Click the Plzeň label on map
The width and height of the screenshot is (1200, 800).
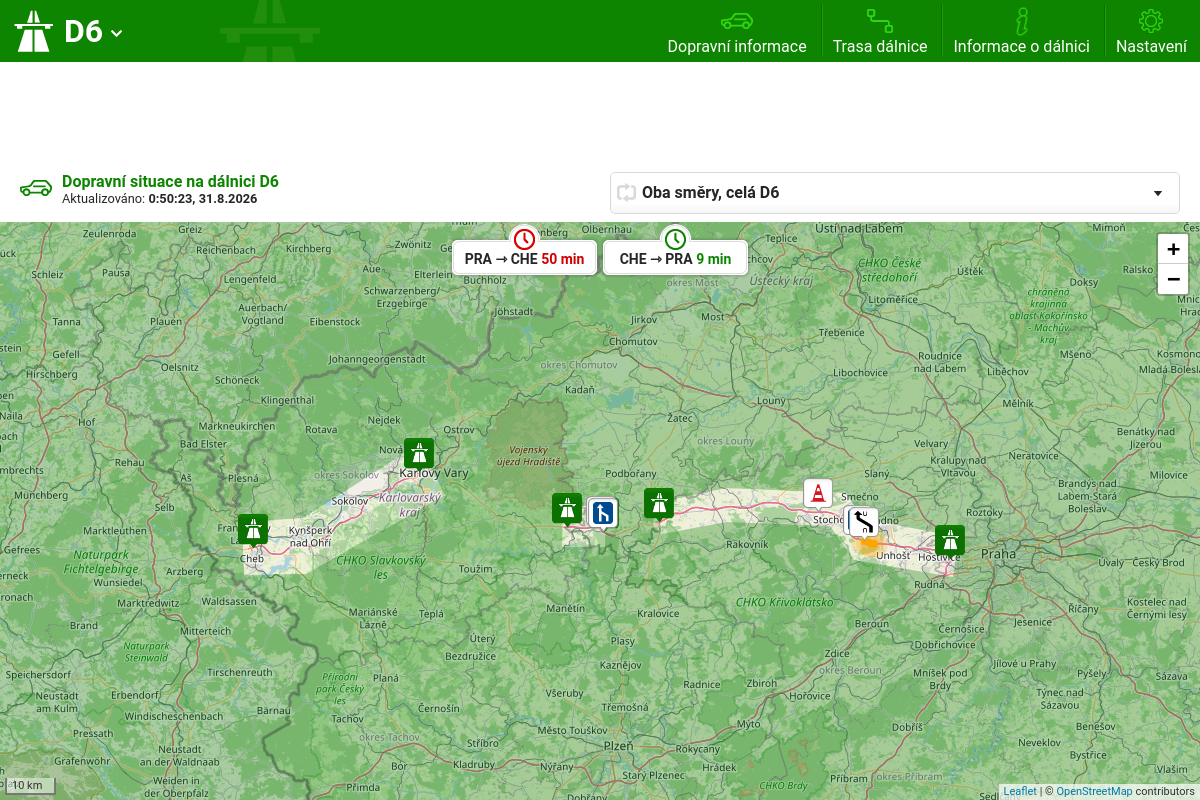point(619,746)
